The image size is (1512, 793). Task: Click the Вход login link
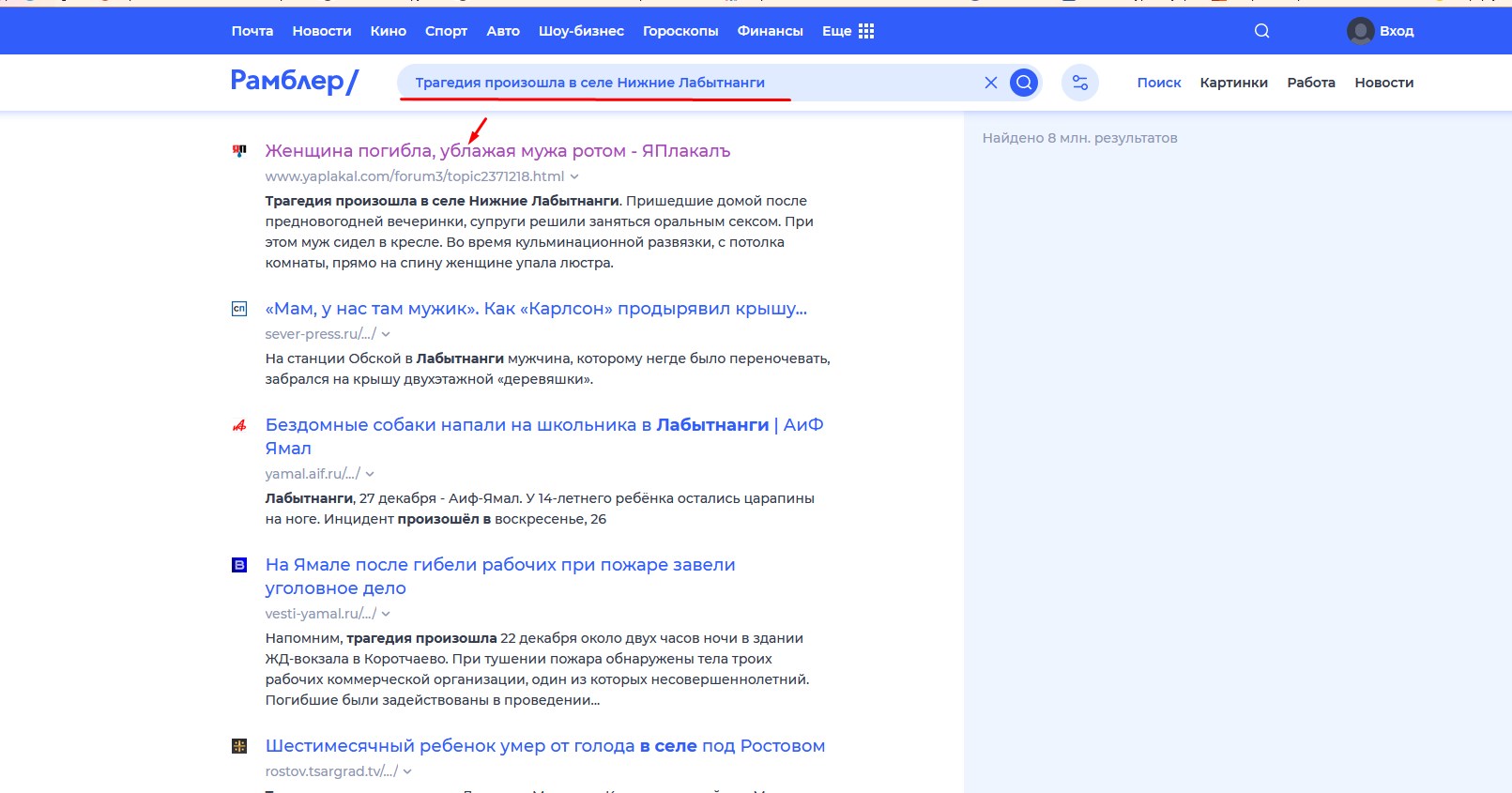click(1397, 31)
